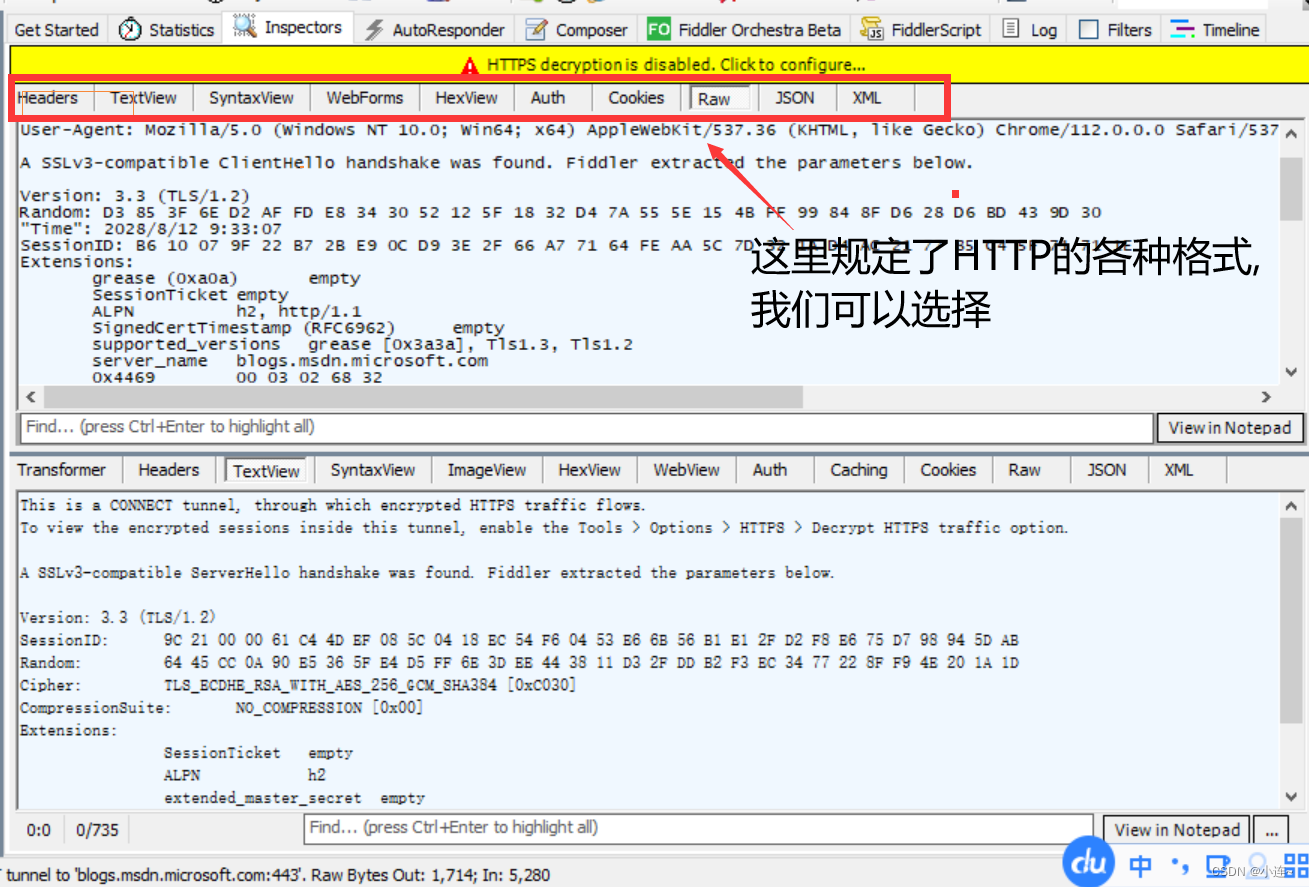Viewport: 1309px width, 887px height.
Task: Switch to the Get Started tab
Action: (57, 30)
